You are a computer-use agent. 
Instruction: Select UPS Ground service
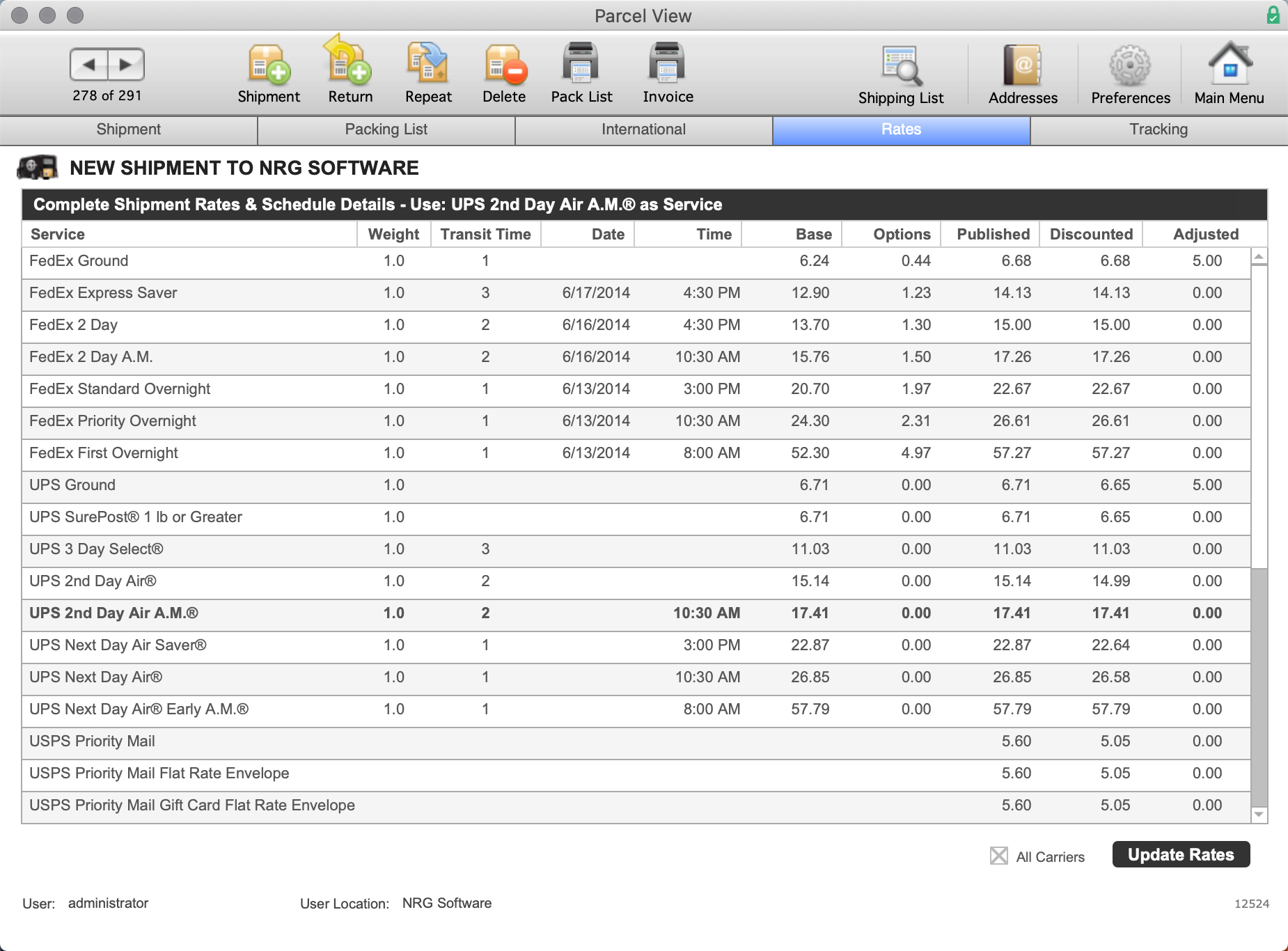[636, 486]
